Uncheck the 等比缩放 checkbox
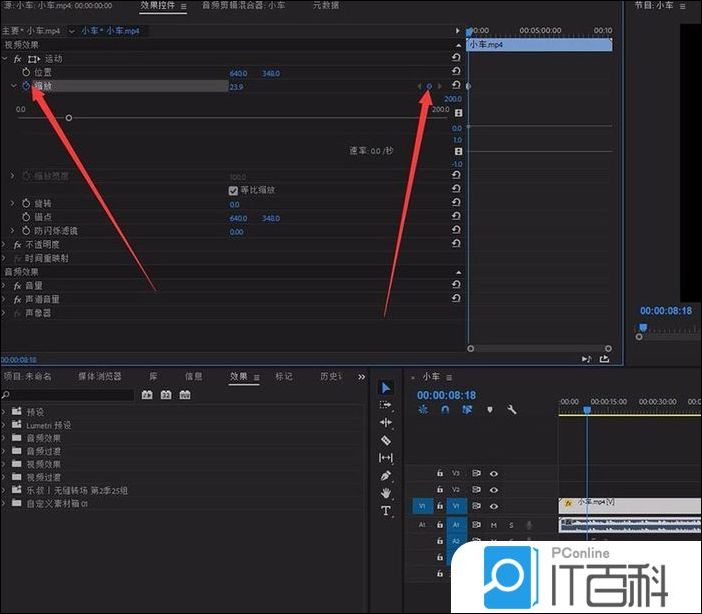 (233, 190)
